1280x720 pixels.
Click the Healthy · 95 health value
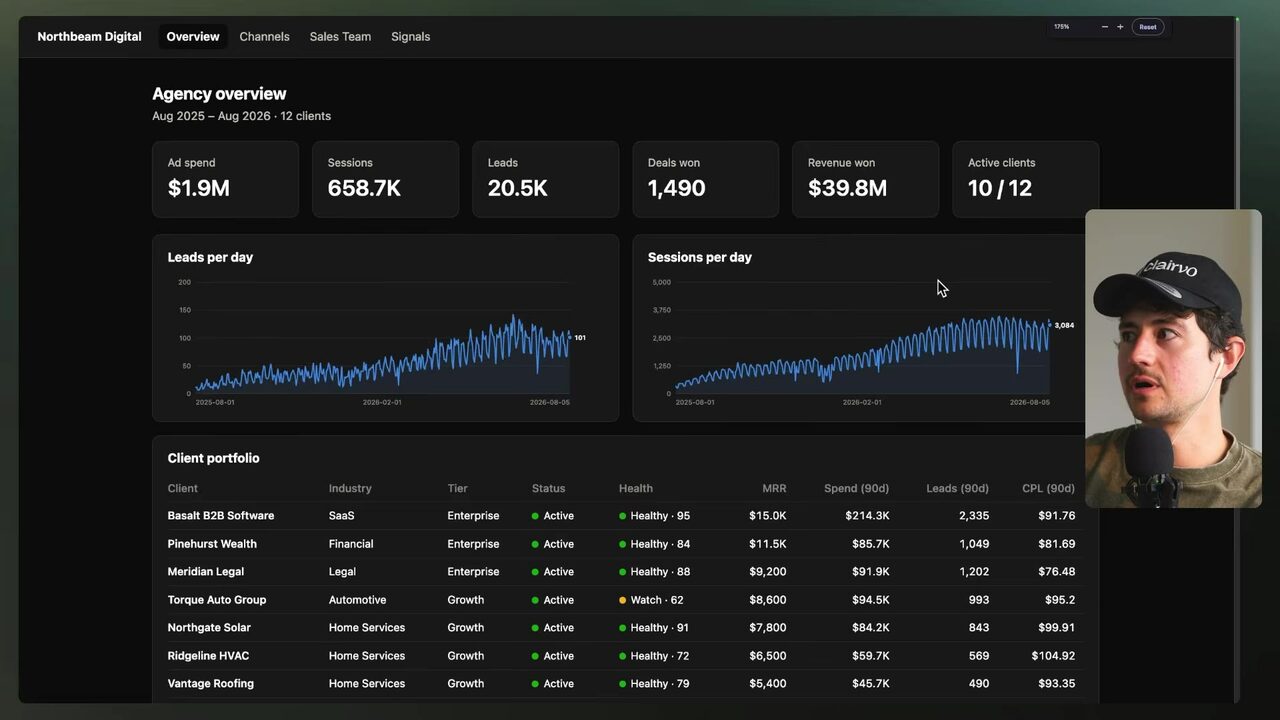(x=654, y=516)
